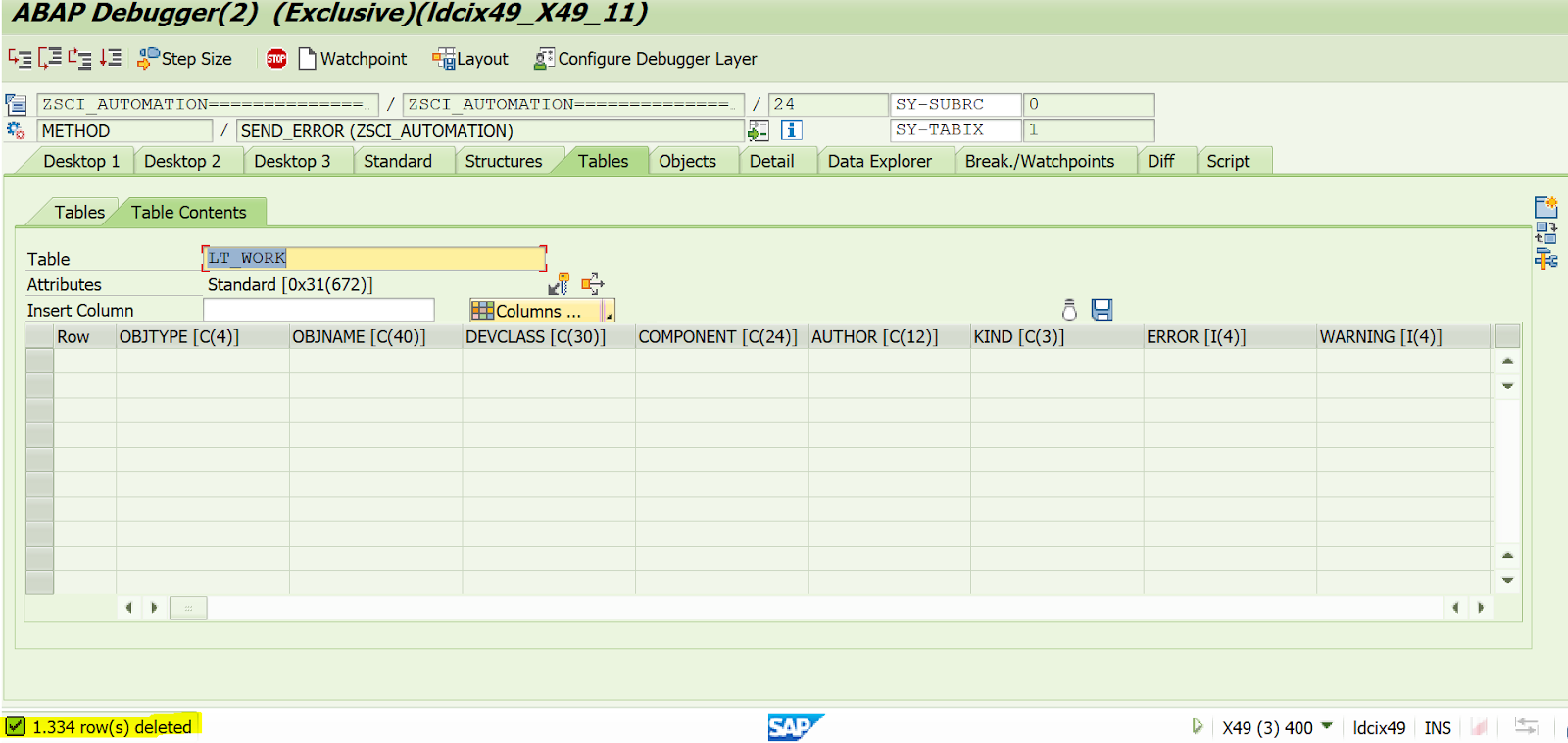Image resolution: width=1568 pixels, height=743 pixels.
Task: Click the horizontal scrollbar thumb
Action: 188,608
